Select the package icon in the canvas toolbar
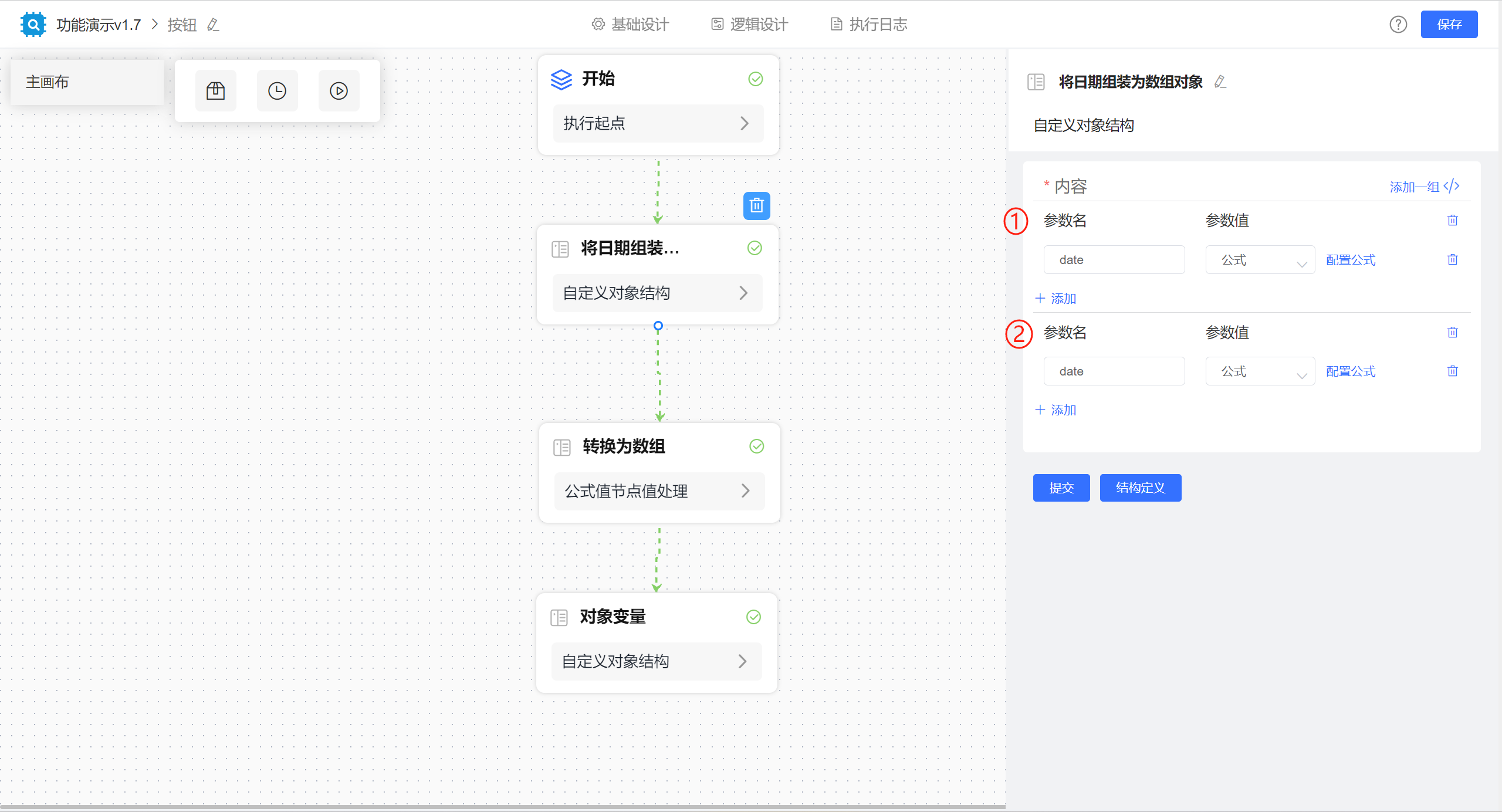The width and height of the screenshot is (1502, 812). (215, 90)
